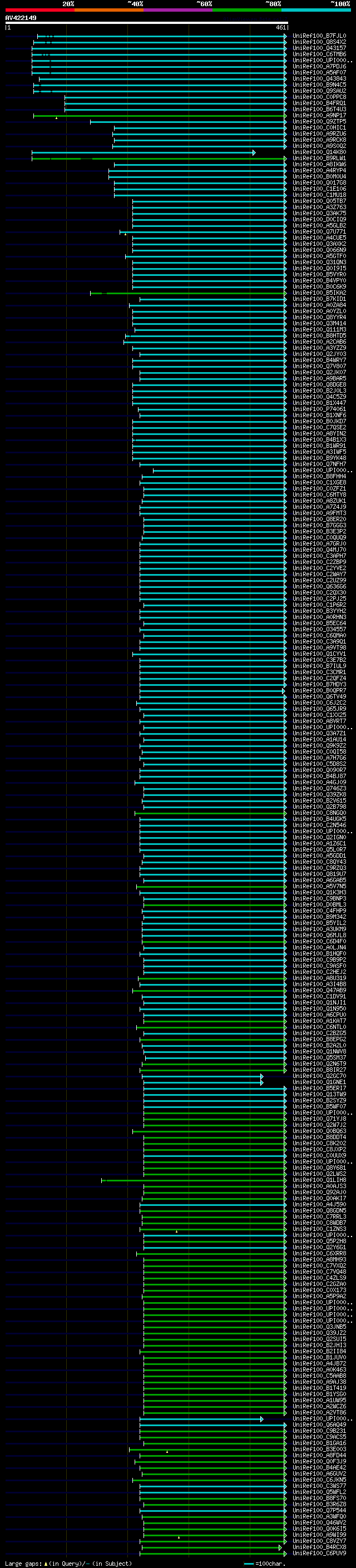Click the cyan ~100% identity legend segment
Screen dimensions: 356x1568
[x=316, y=10]
